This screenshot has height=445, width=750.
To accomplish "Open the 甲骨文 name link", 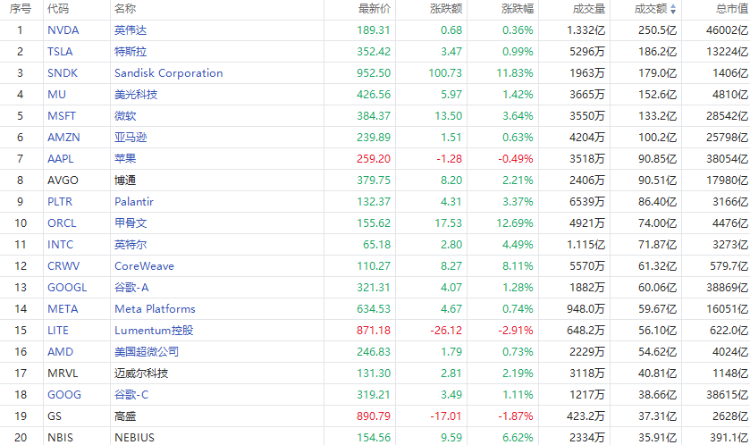I will [130, 223].
